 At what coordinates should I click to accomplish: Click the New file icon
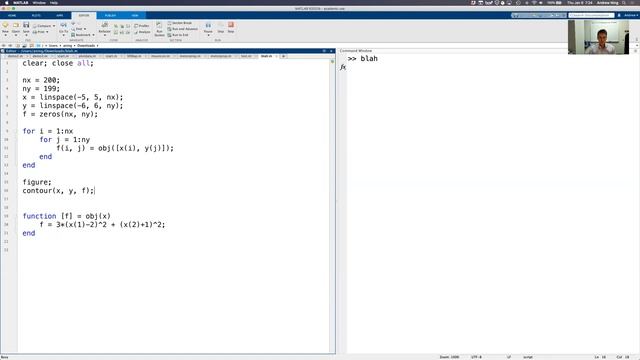tap(5, 25)
